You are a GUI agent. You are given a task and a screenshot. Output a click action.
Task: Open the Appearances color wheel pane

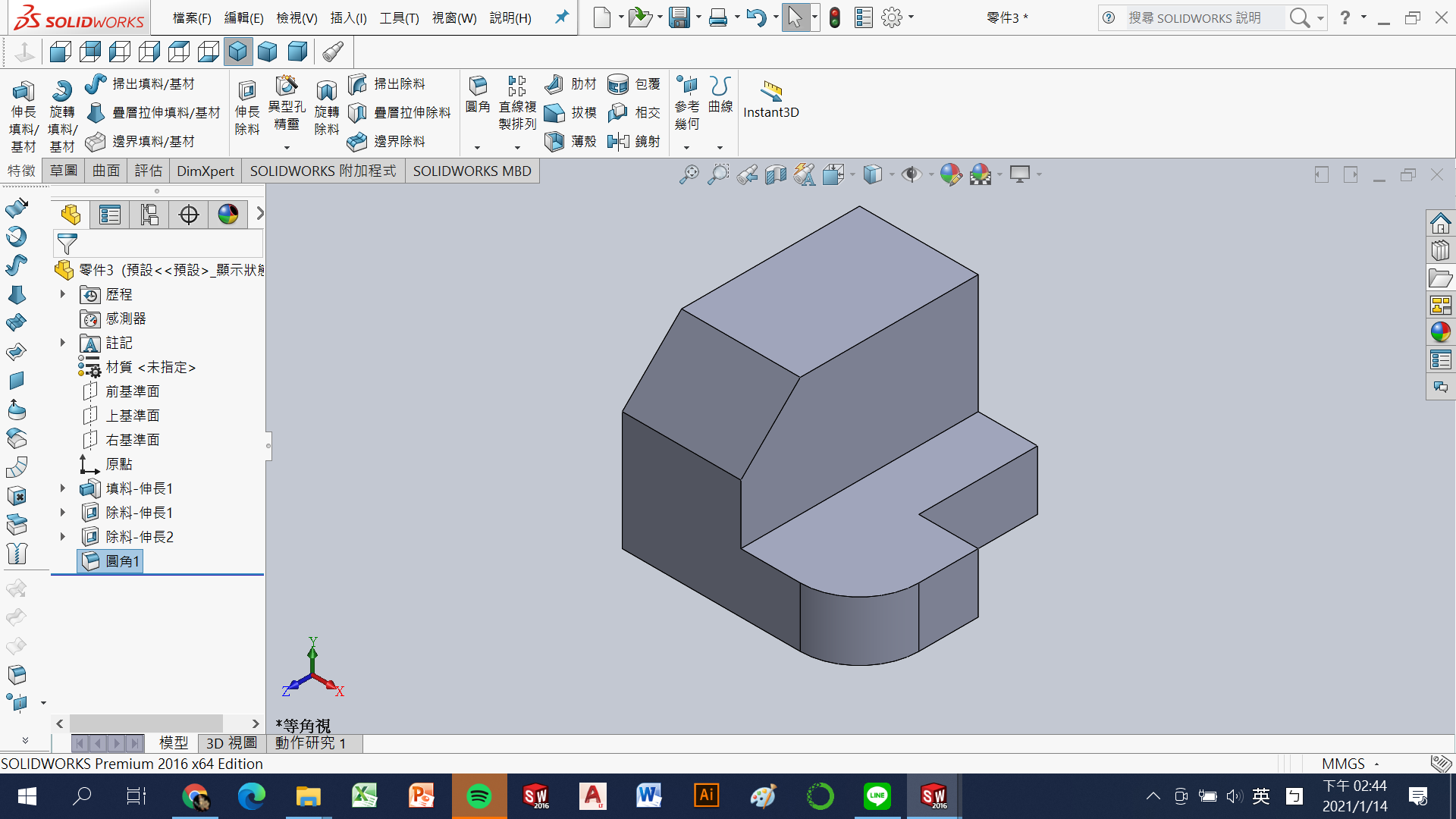tap(1440, 332)
